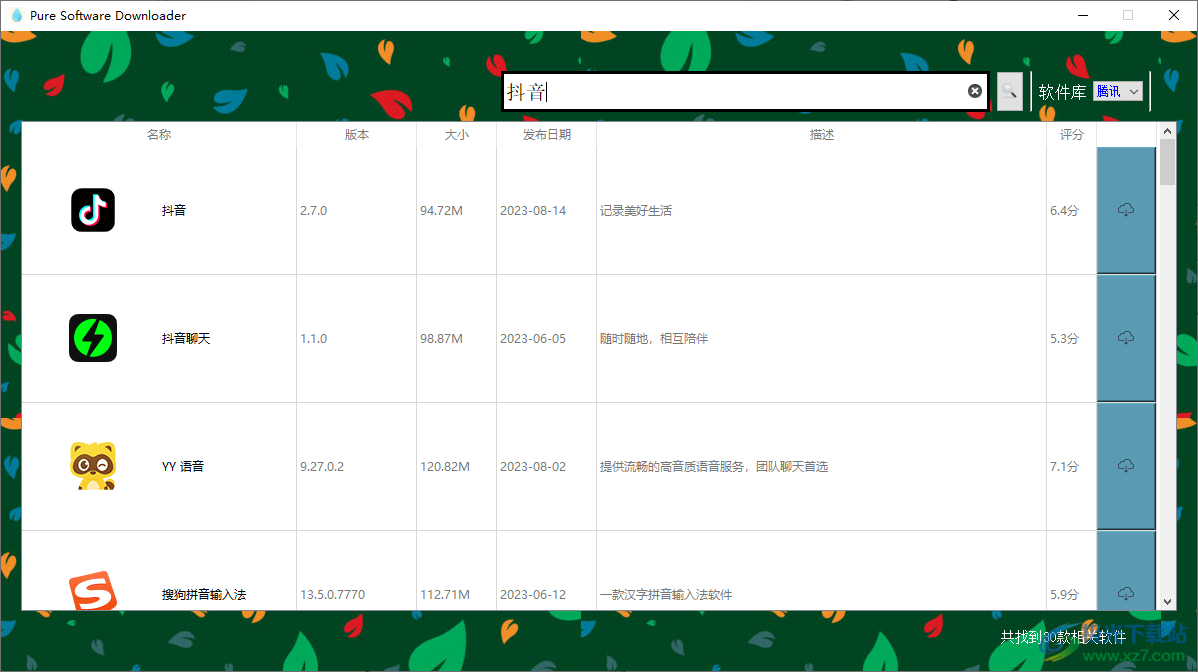Sort by the 评分 column header
This screenshot has width=1198, height=672.
coord(1072,134)
